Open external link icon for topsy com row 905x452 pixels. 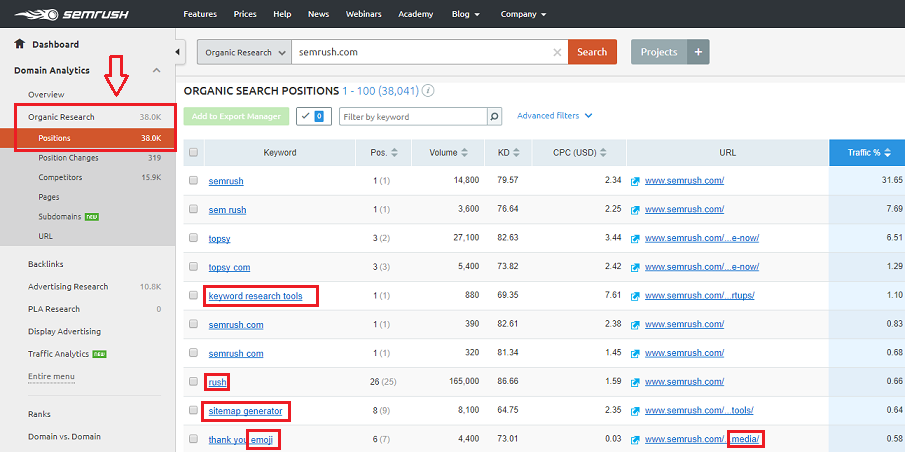pyautogui.click(x=635, y=267)
